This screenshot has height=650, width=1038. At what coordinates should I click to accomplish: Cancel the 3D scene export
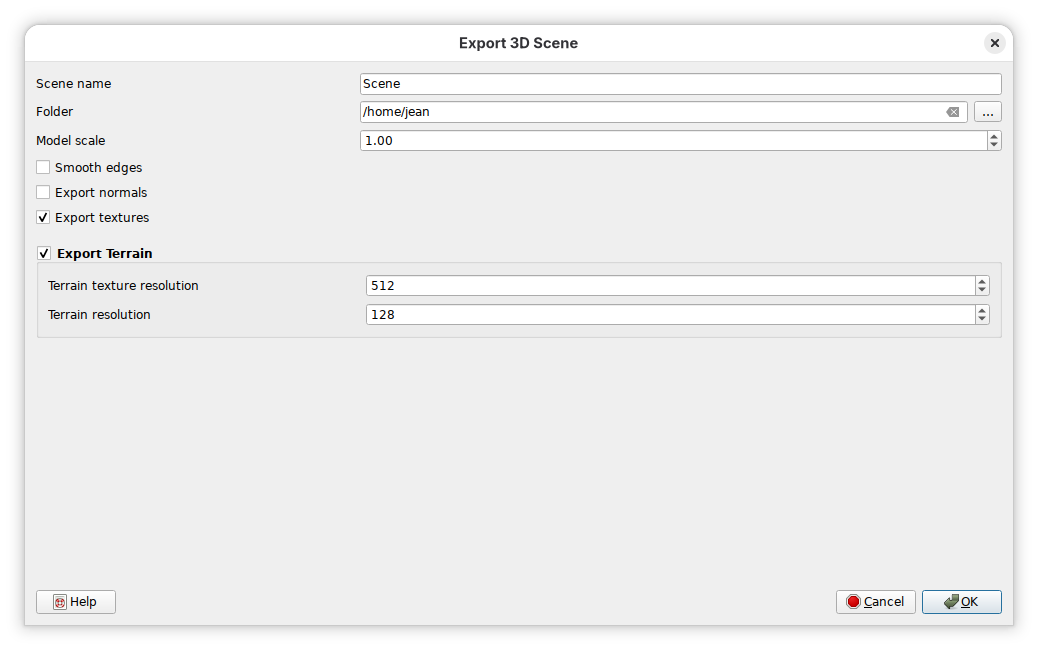(875, 602)
